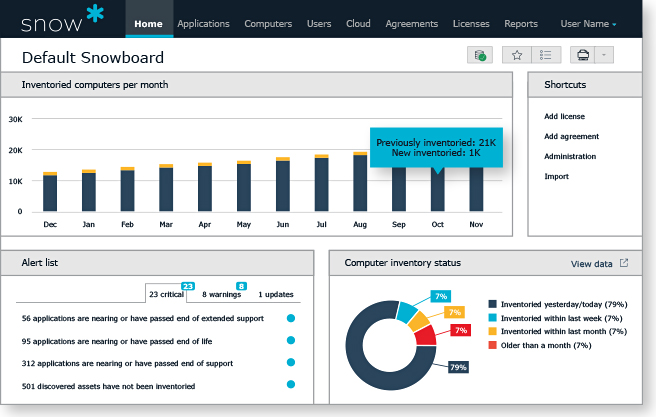Click the printer icon
656x417 pixels.
pyautogui.click(x=583, y=56)
